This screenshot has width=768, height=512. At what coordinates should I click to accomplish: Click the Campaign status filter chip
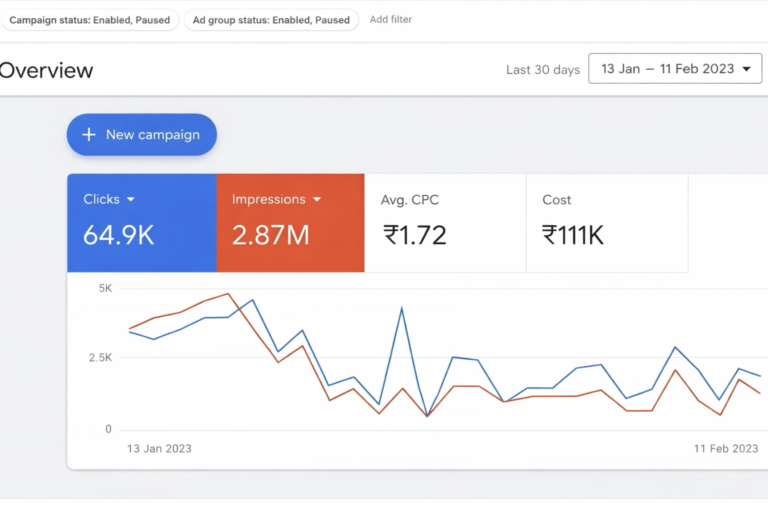click(x=90, y=20)
